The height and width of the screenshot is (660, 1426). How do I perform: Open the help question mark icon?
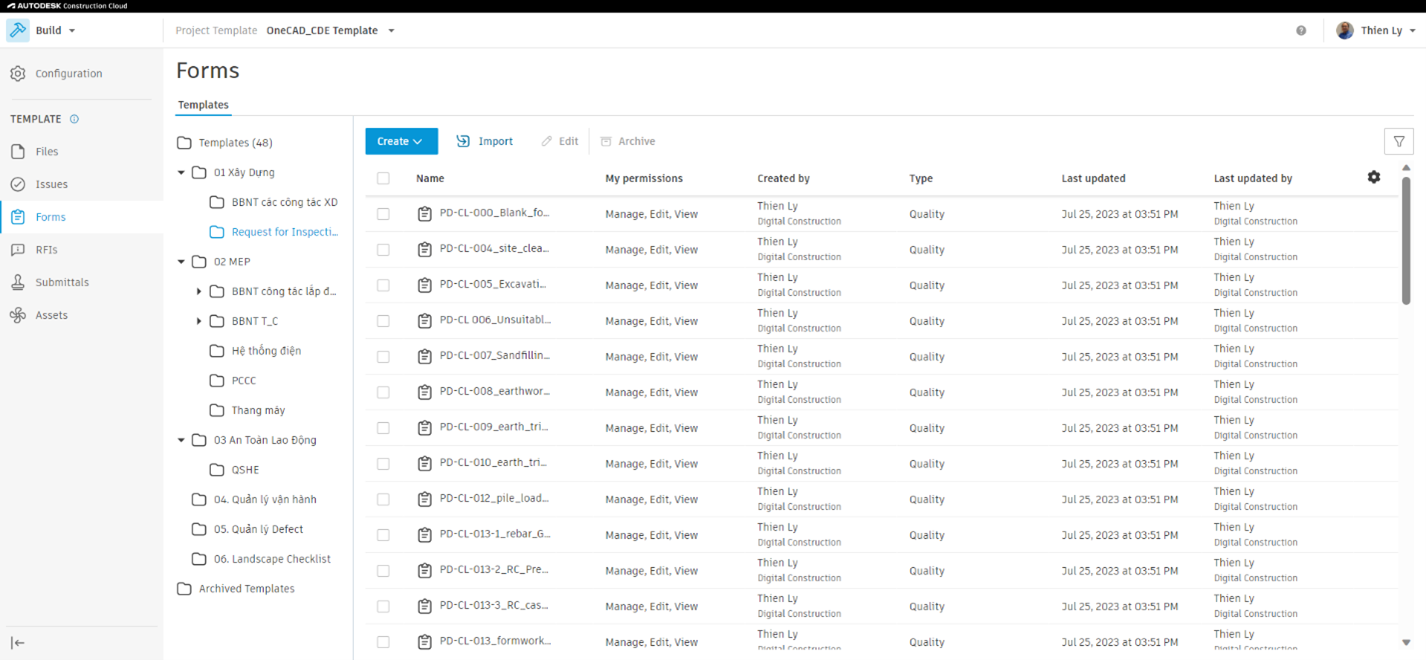(1301, 31)
